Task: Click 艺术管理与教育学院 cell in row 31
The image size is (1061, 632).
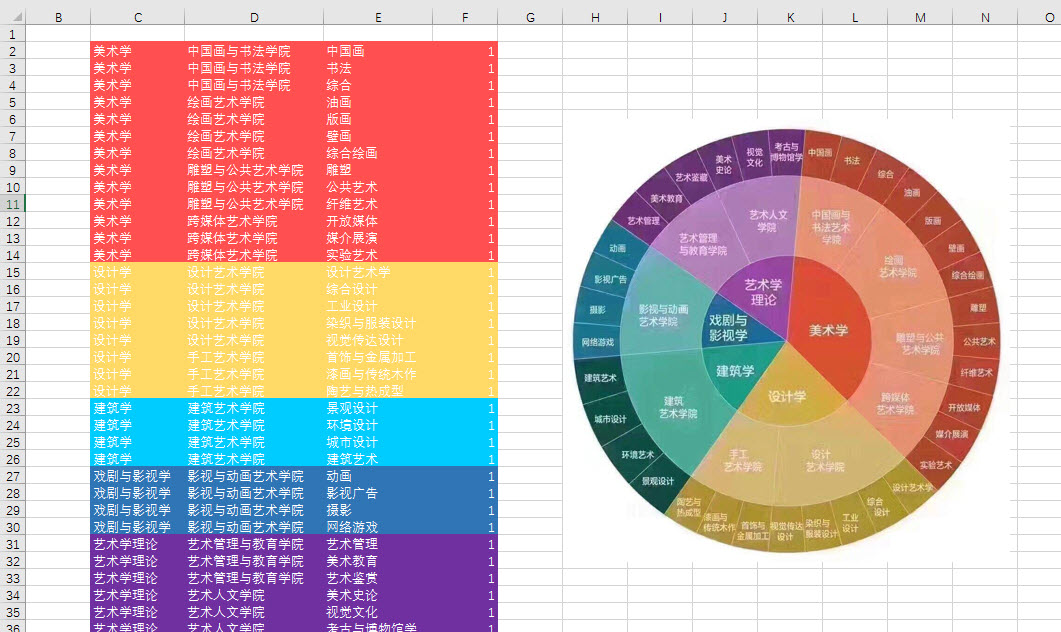Action: click(x=254, y=544)
